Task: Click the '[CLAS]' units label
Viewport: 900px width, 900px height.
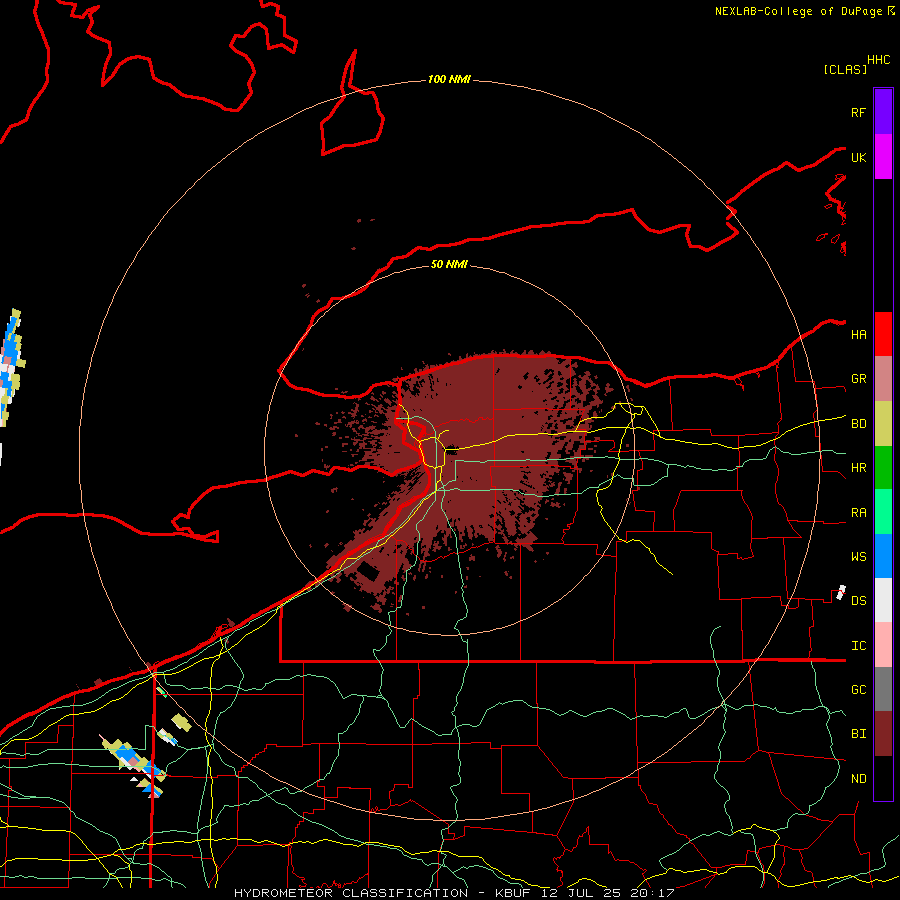Action: click(x=845, y=69)
